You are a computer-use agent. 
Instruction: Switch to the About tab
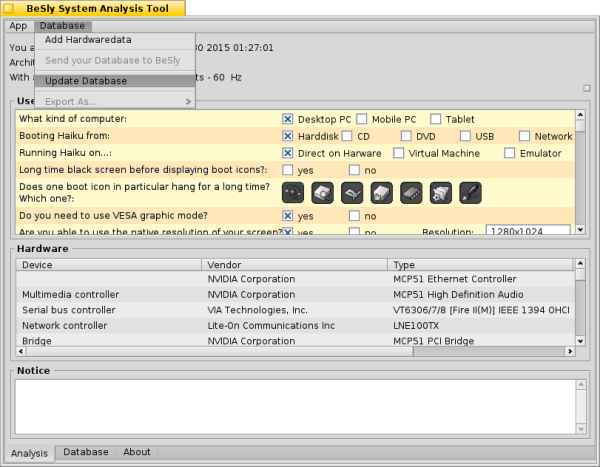(137, 452)
